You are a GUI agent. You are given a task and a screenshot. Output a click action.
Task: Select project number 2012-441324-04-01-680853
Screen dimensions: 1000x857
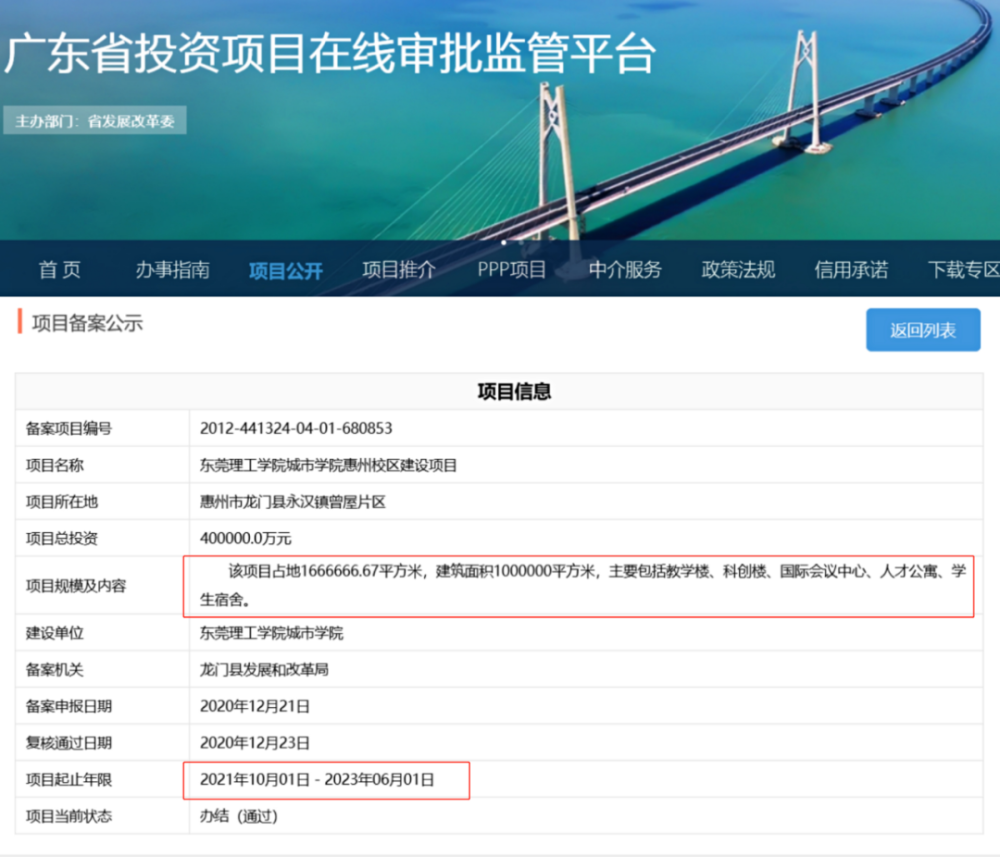[x=296, y=428]
